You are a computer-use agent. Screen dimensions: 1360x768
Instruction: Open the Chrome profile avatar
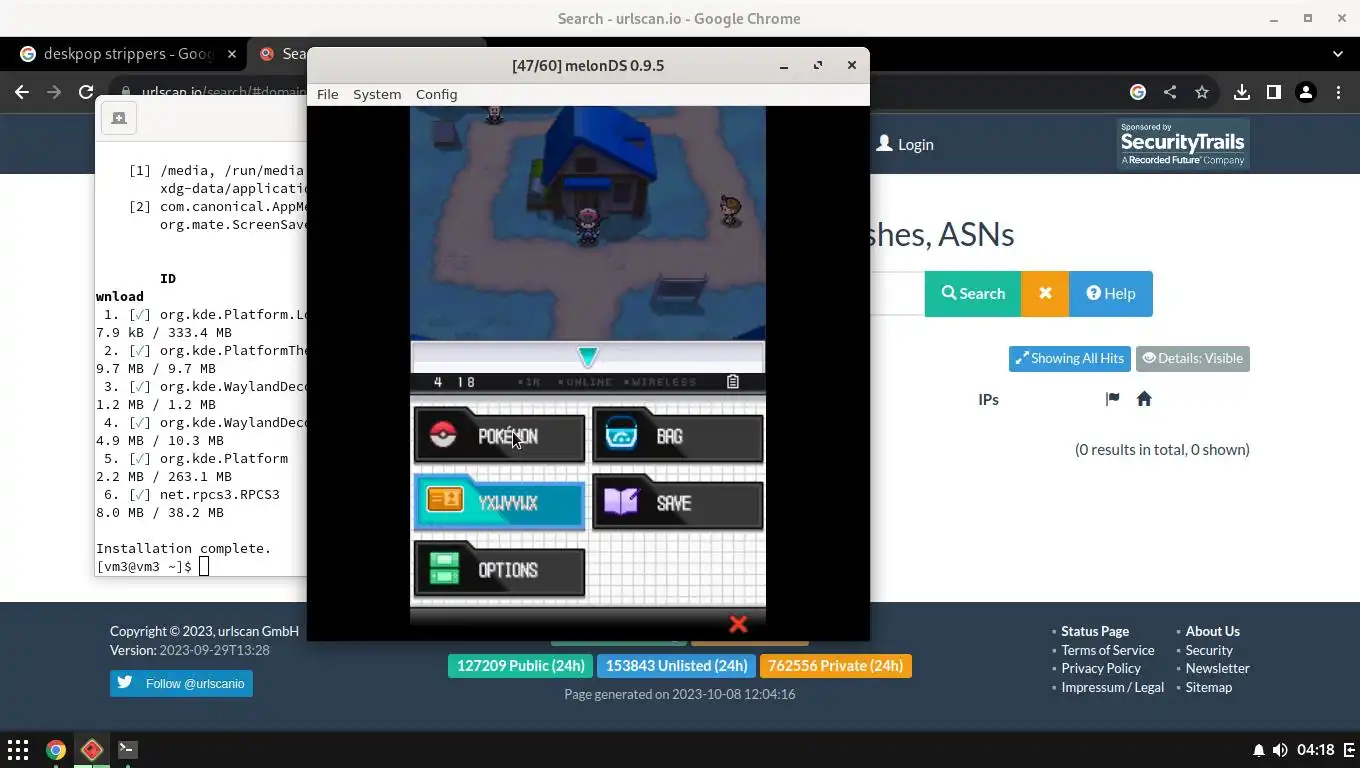click(x=1305, y=92)
